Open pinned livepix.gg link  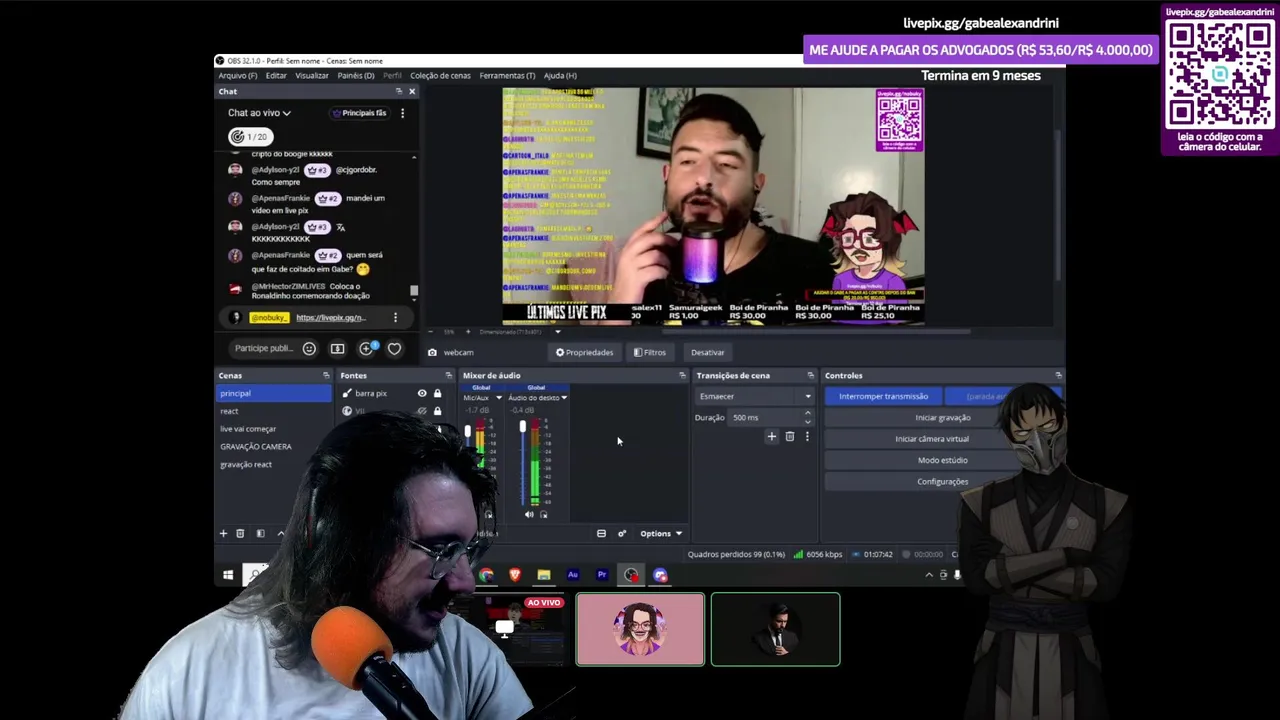(331, 318)
